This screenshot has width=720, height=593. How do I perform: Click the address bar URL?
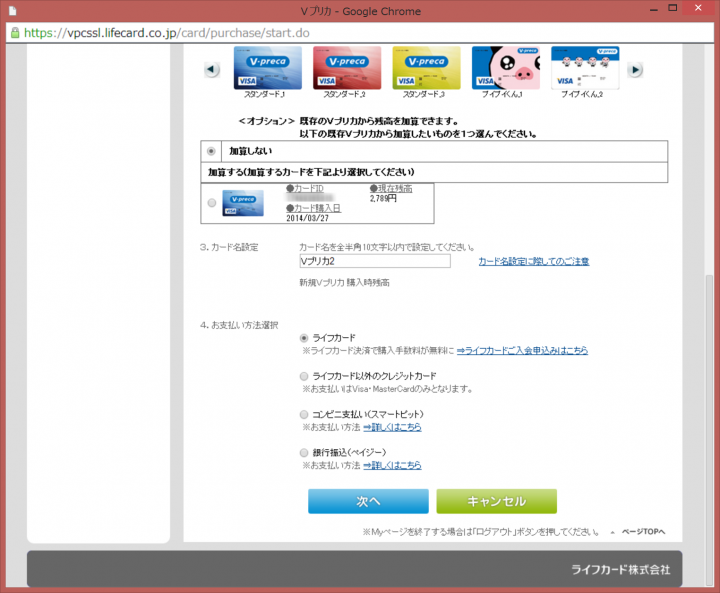point(167,33)
